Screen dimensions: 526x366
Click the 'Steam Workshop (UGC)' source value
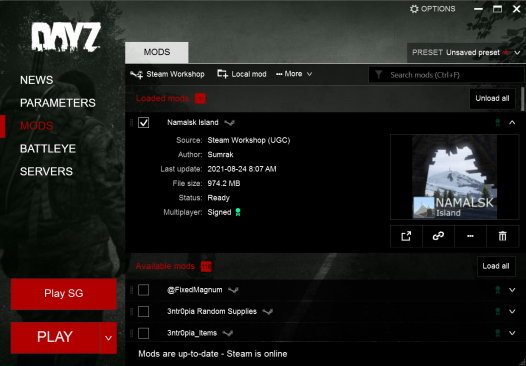(249, 140)
